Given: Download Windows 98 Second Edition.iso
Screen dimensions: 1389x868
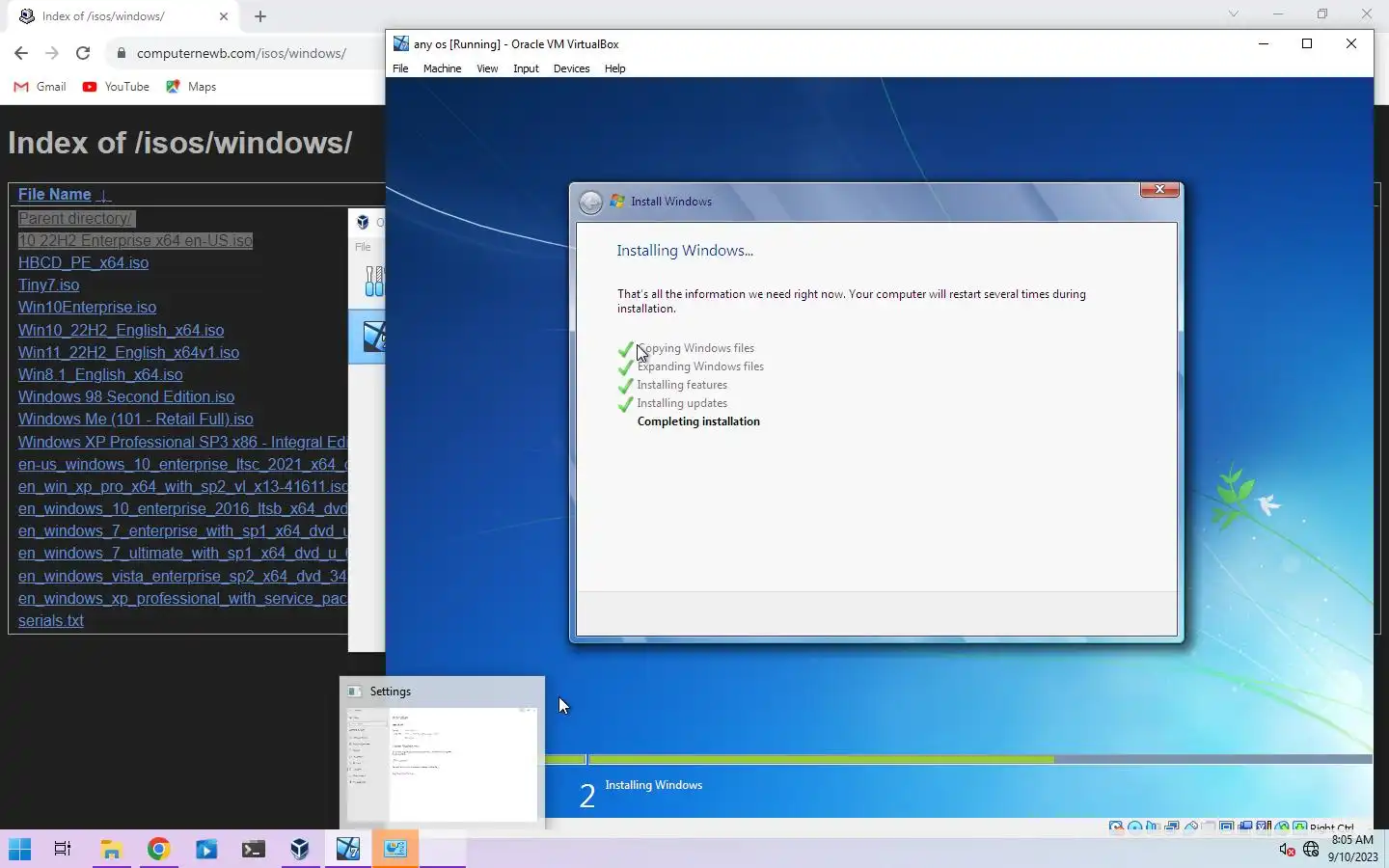Looking at the screenshot, I should pyautogui.click(x=126, y=396).
